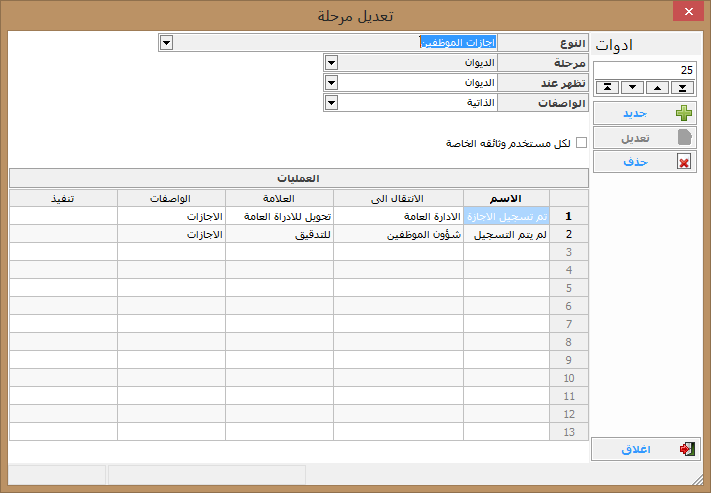Click the jump-to-last record arrow icon
This screenshot has width=711, height=493.
tap(683, 87)
